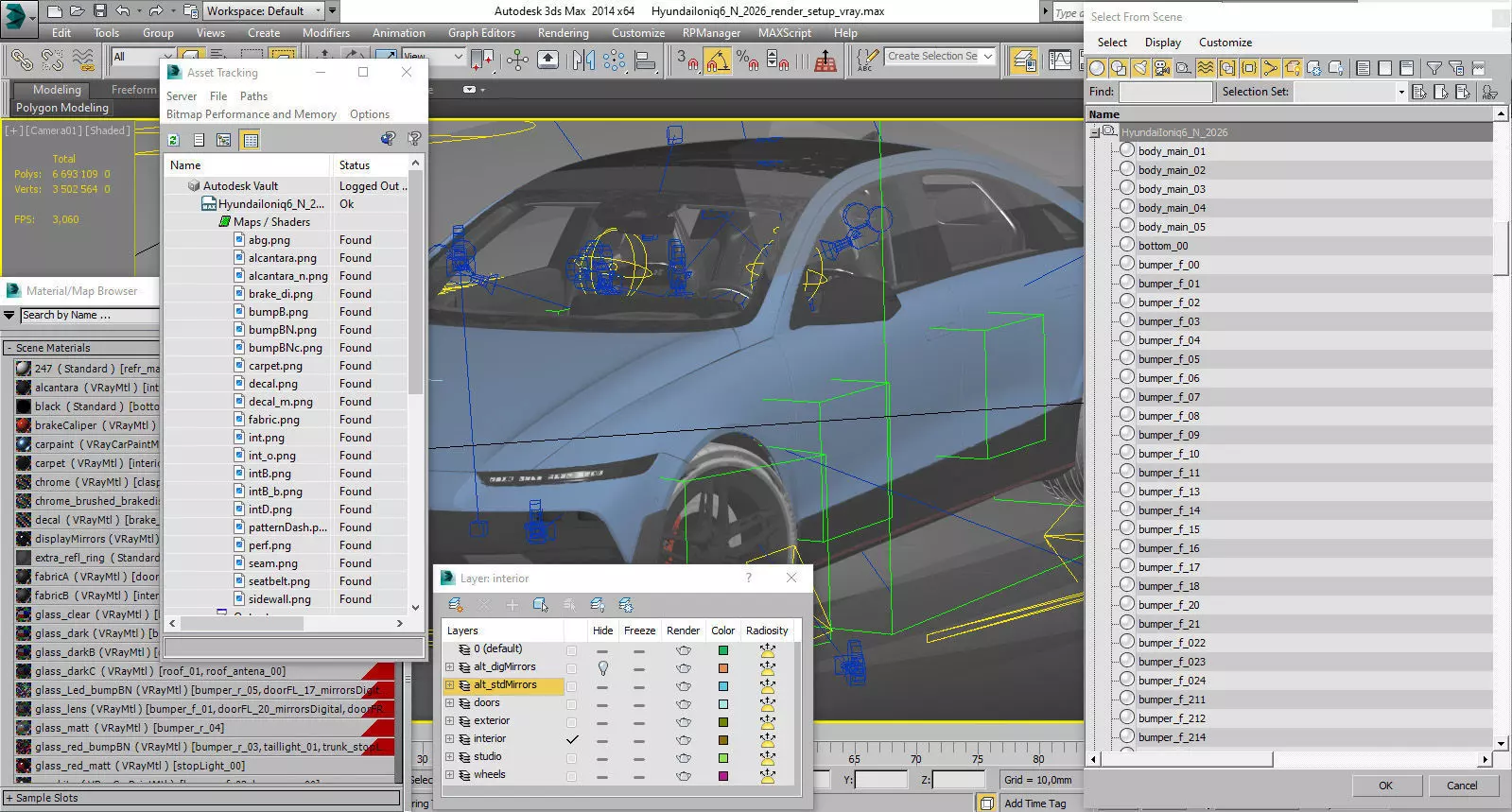Click the Align tool in main toolbar

coord(646,60)
